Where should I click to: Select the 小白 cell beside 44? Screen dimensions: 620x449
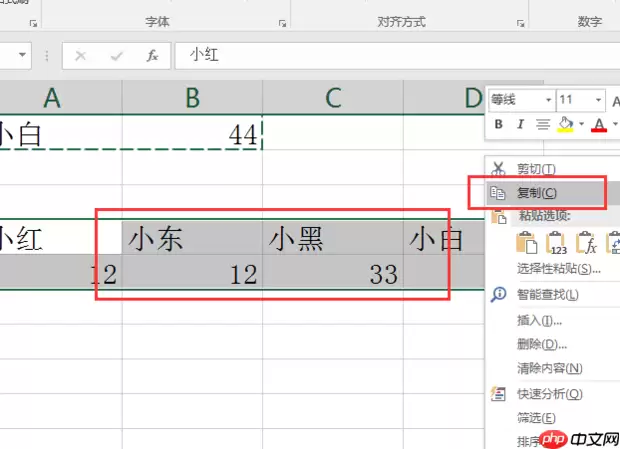point(61,133)
